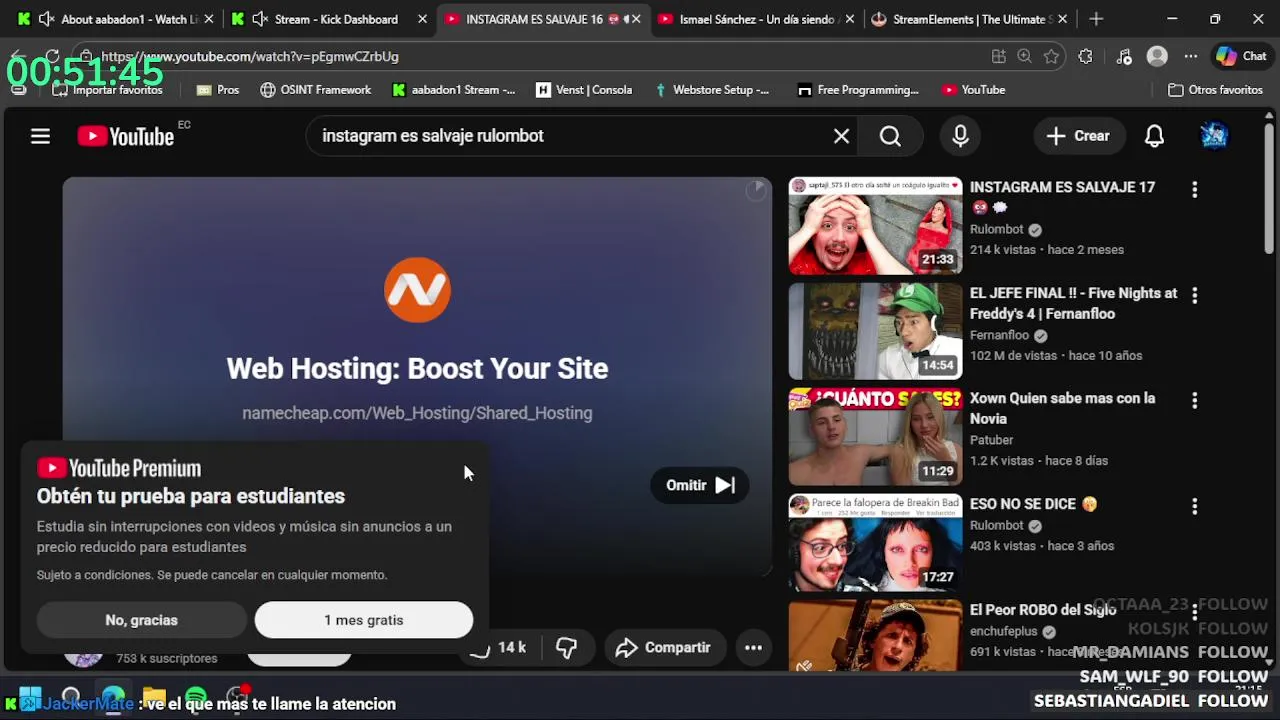Open the Webstore Setup bookmark

(x=711, y=90)
